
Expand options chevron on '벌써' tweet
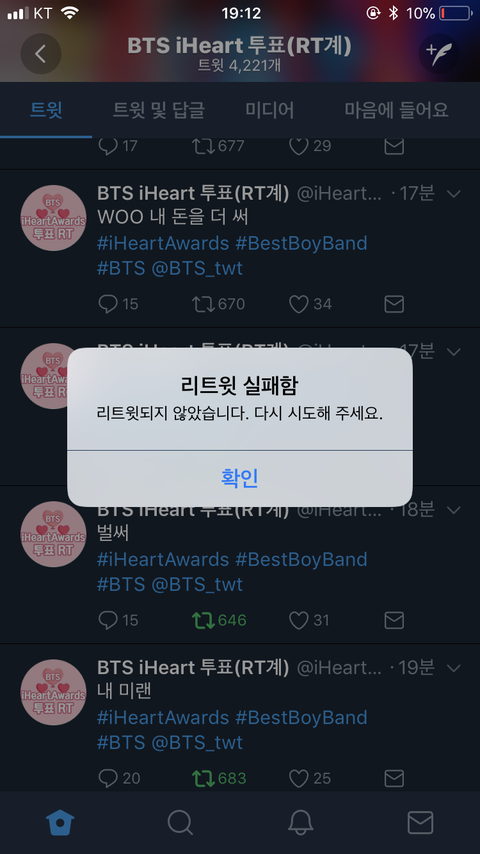[453, 509]
